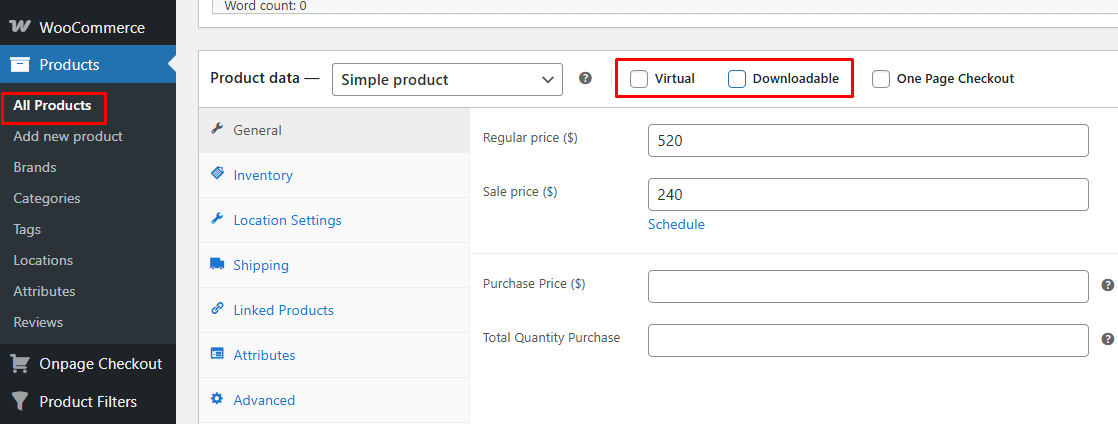Click the Regular price input field
Viewport: 1118px width, 424px height.
tap(868, 140)
